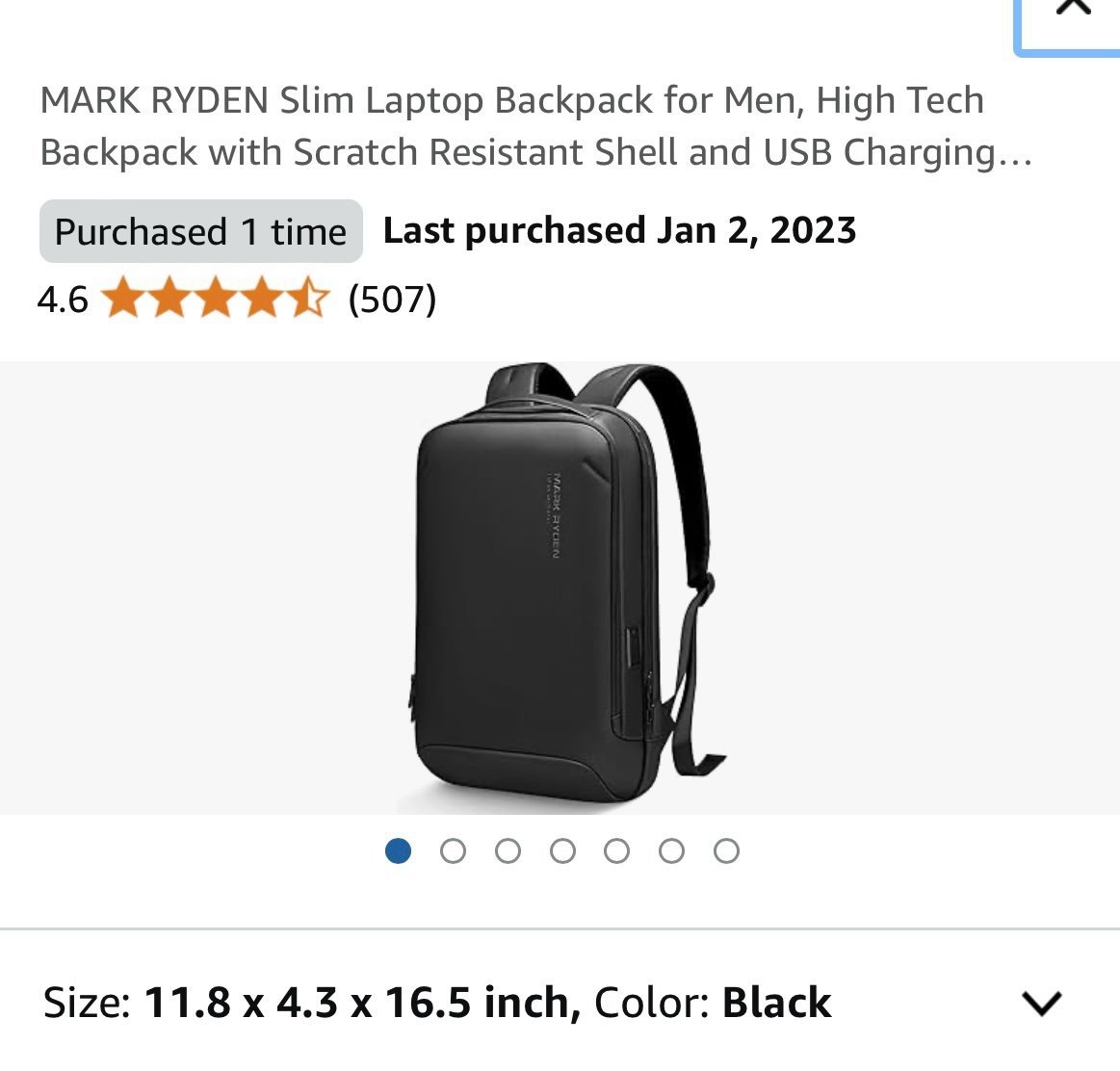Screen dimensions: 1120x1071
Task: Expand options with the down chevron arrow
Action: coord(1042,1004)
